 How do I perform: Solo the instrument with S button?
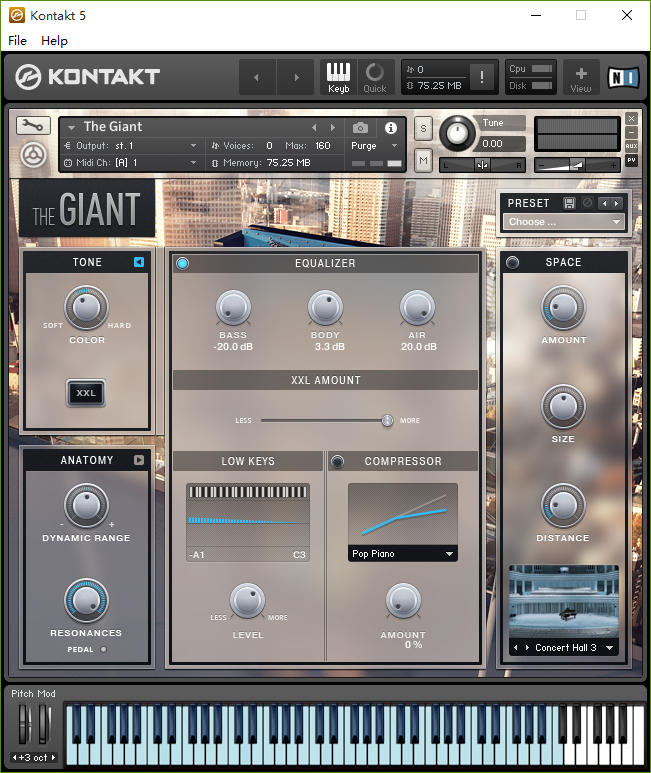click(423, 129)
